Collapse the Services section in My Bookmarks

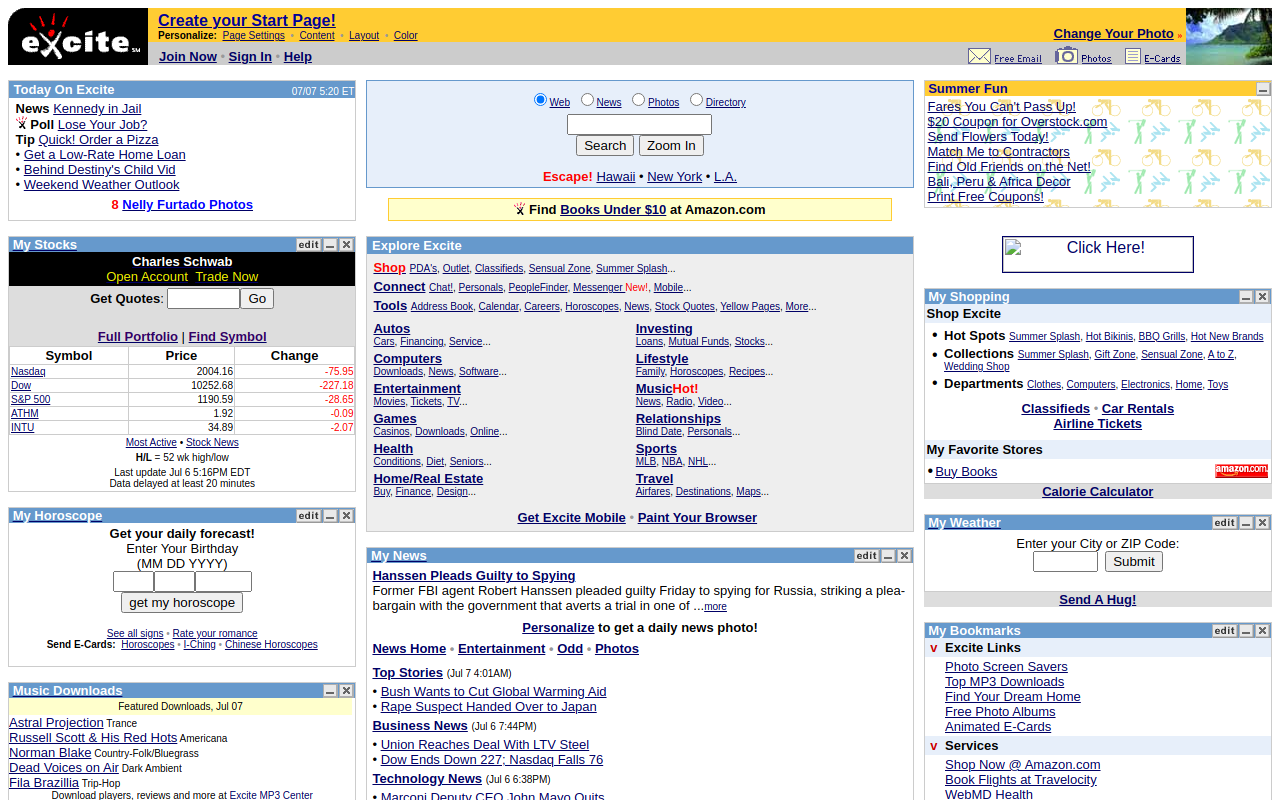tap(933, 745)
